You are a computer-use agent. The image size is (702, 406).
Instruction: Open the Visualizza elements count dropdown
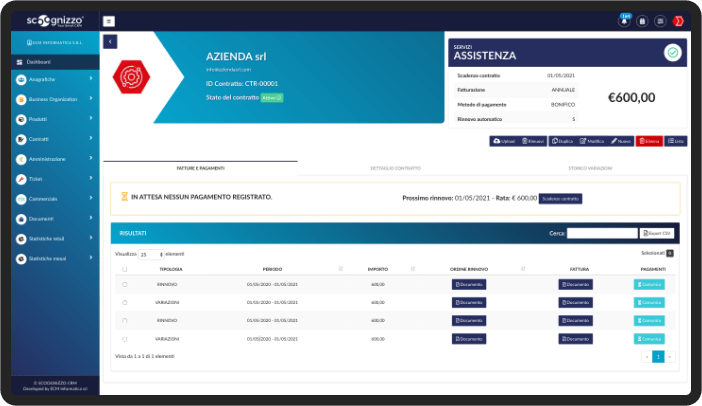click(151, 254)
